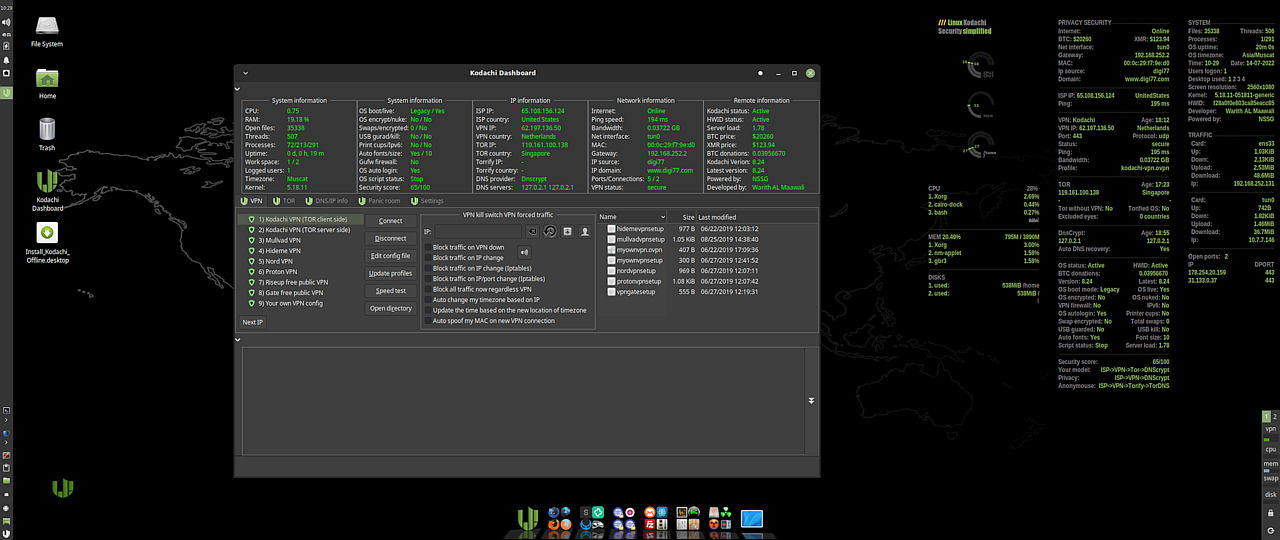Click the Connect button

pyautogui.click(x=390, y=221)
